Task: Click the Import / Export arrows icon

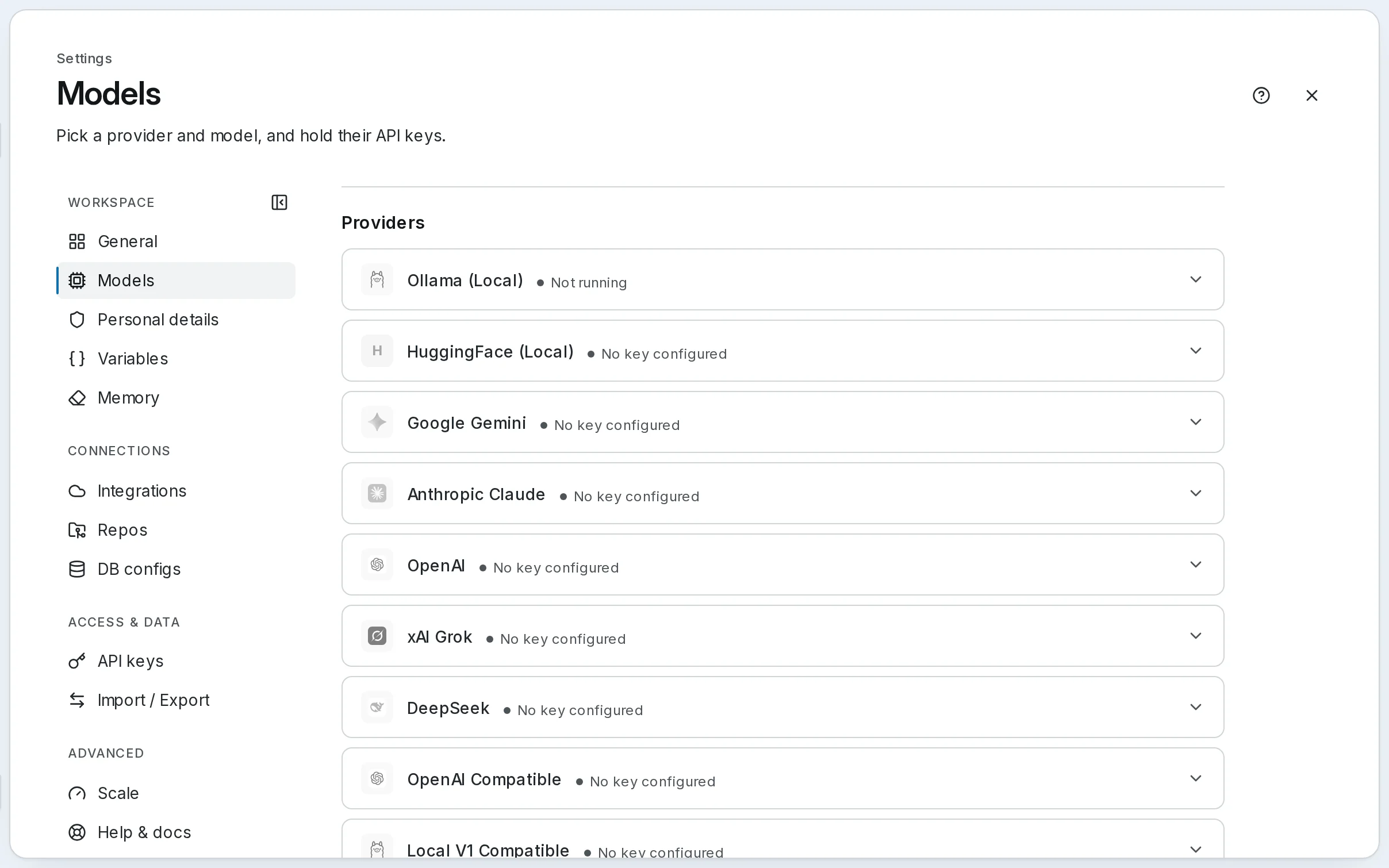Action: coord(77,700)
